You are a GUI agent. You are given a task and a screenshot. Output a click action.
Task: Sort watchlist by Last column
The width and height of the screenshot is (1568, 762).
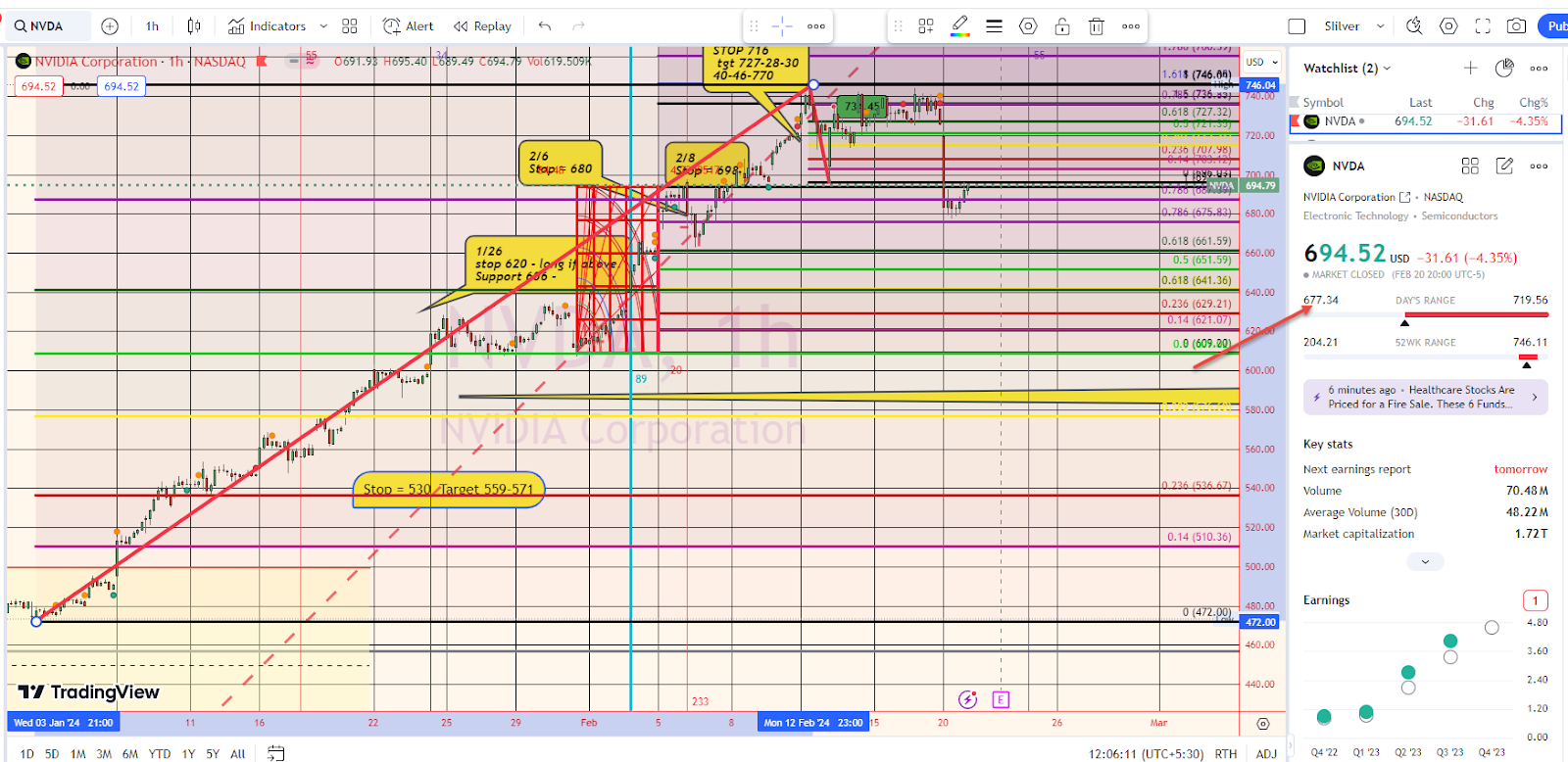click(1421, 102)
